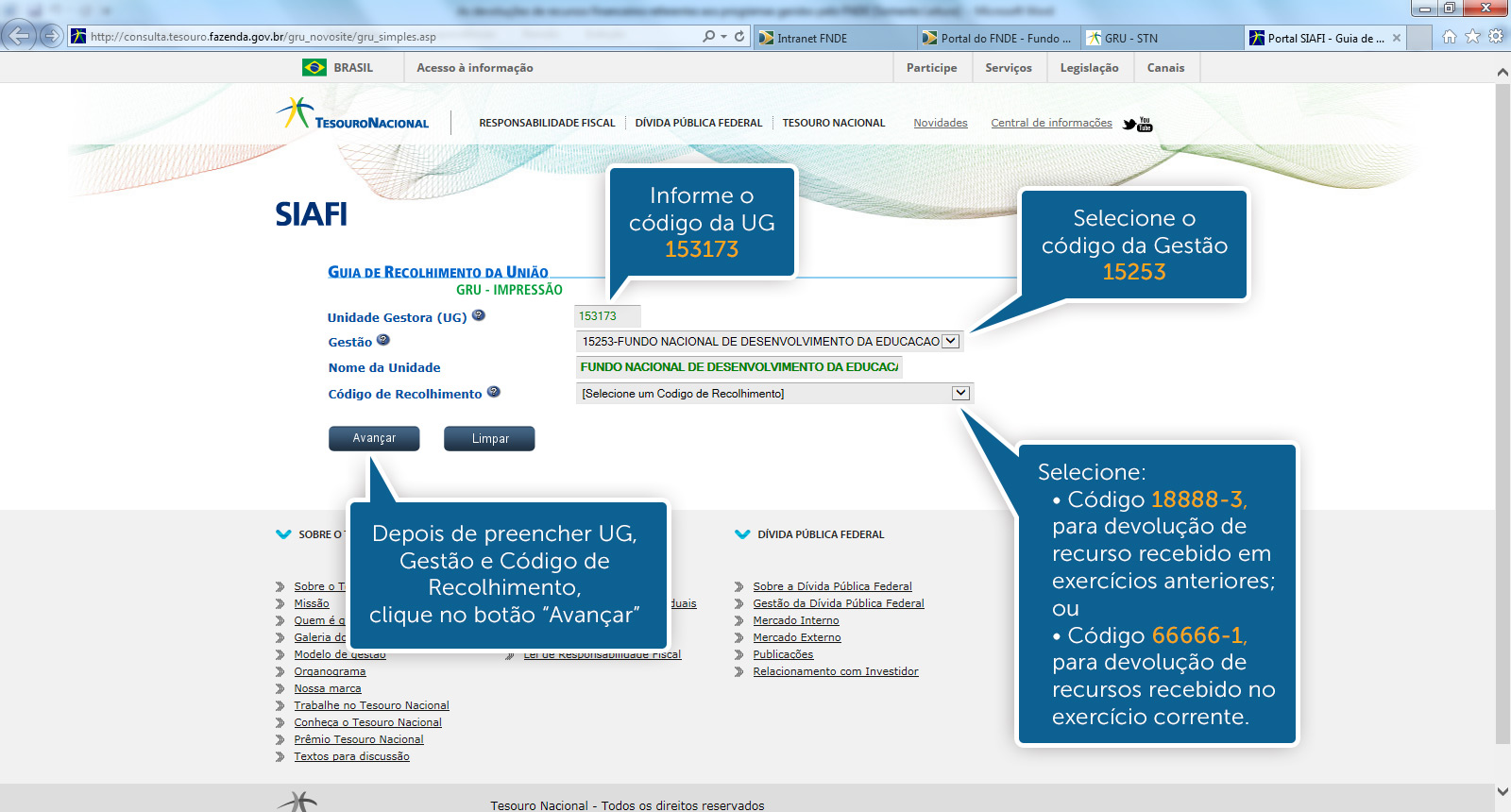Open Acesso à informação link
1511x812 pixels.
click(475, 68)
